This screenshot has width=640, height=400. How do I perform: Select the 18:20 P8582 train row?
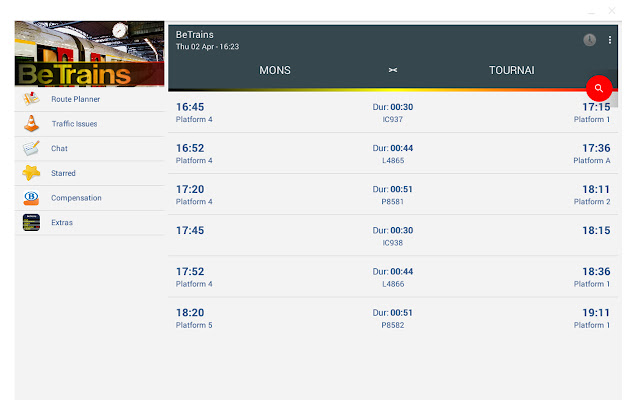(x=392, y=317)
